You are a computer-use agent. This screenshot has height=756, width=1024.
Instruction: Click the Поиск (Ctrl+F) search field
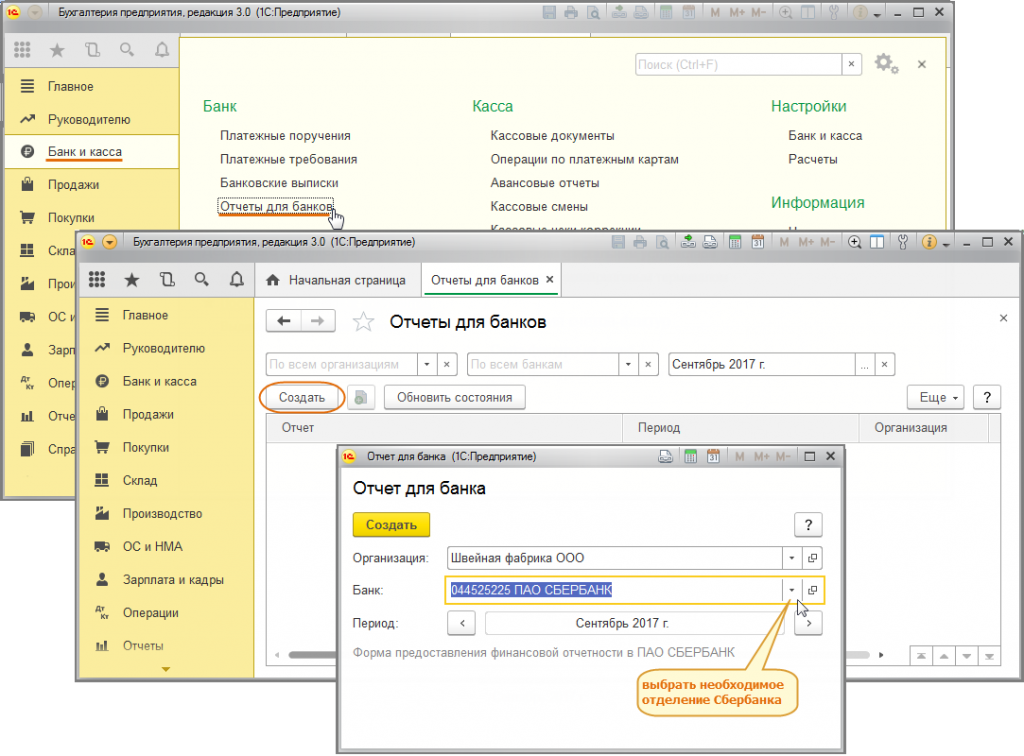pyautogui.click(x=739, y=65)
